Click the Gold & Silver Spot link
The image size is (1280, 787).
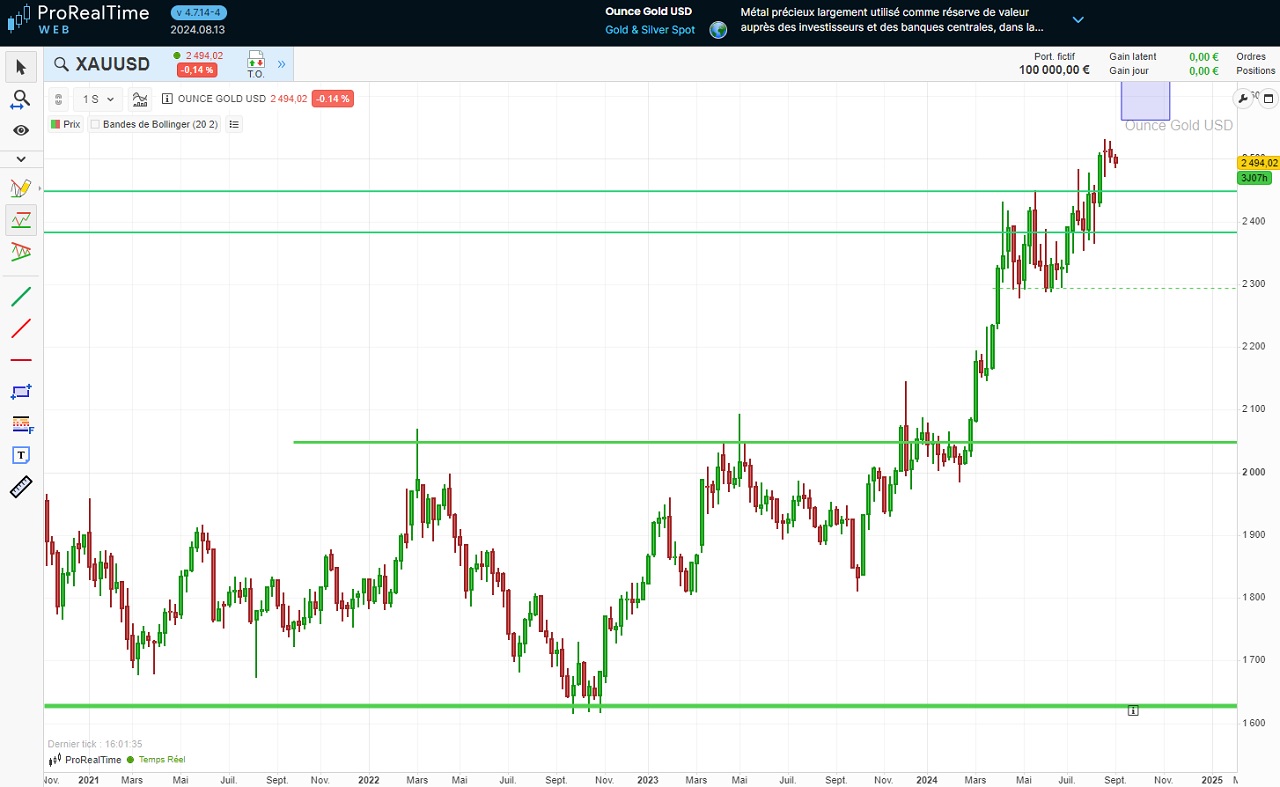click(x=650, y=30)
